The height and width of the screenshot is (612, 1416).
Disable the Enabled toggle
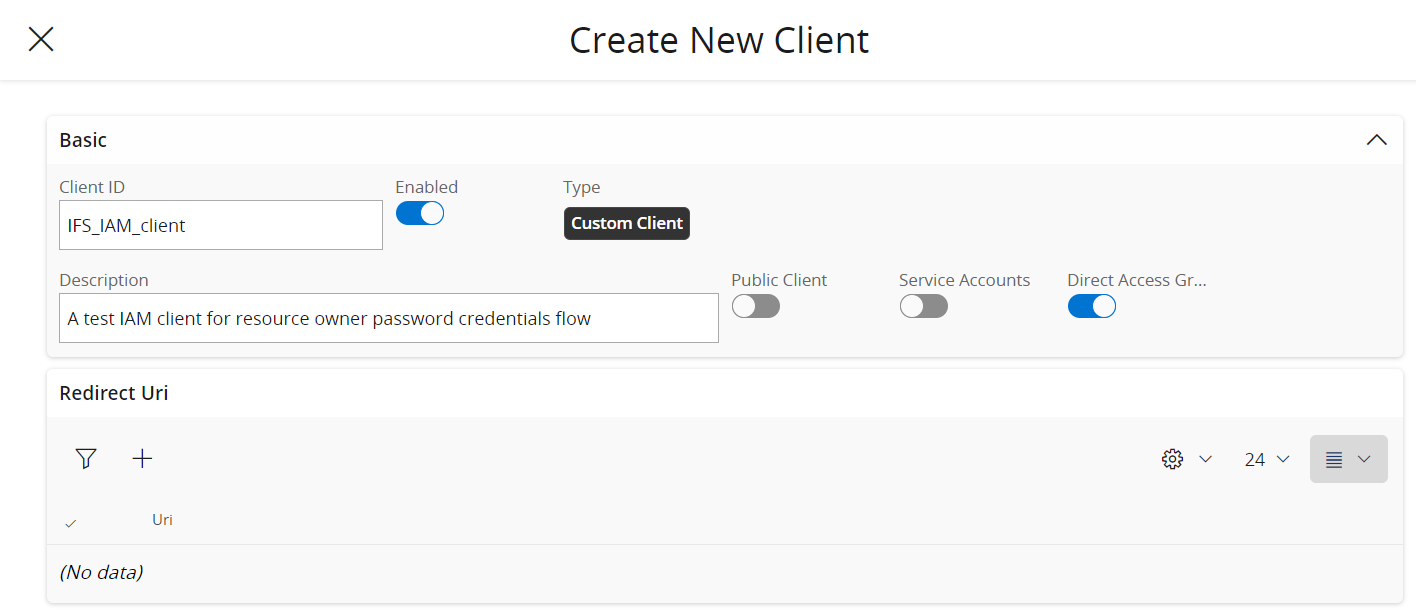pyautogui.click(x=419, y=212)
